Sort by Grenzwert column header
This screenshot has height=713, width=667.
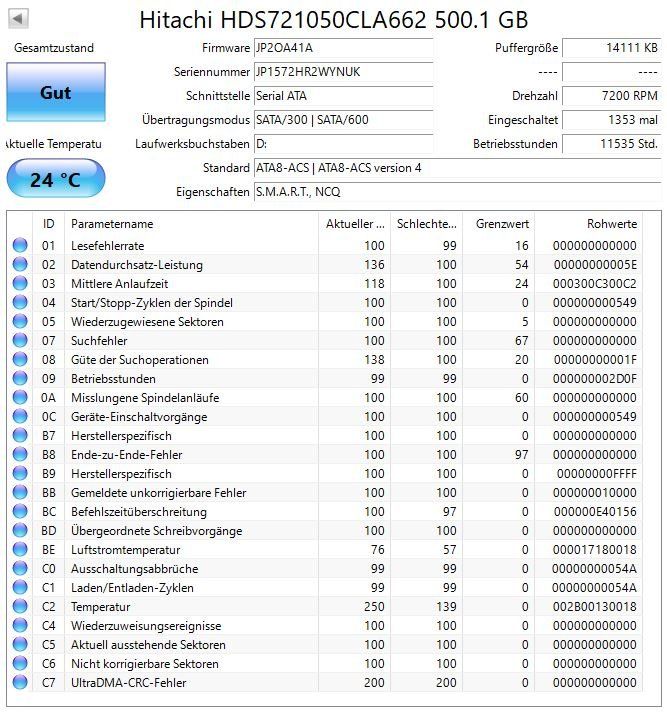pos(499,224)
